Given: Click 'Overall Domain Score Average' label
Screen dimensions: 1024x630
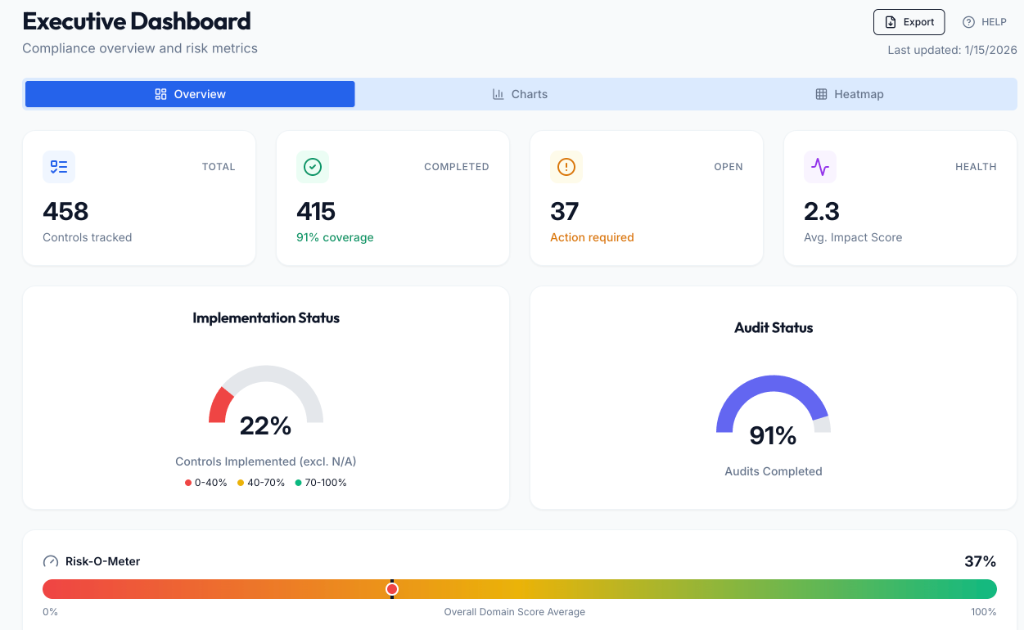Looking at the screenshot, I should tap(515, 612).
